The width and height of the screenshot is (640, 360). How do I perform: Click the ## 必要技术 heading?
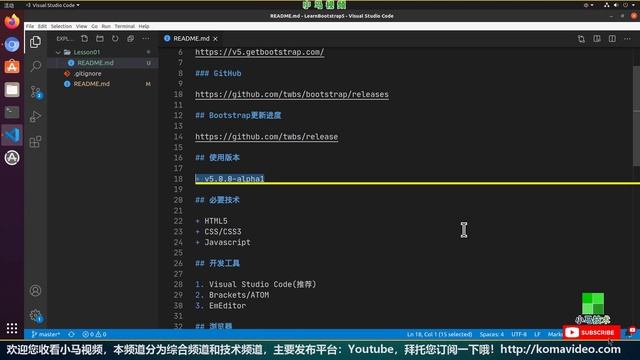click(x=218, y=200)
